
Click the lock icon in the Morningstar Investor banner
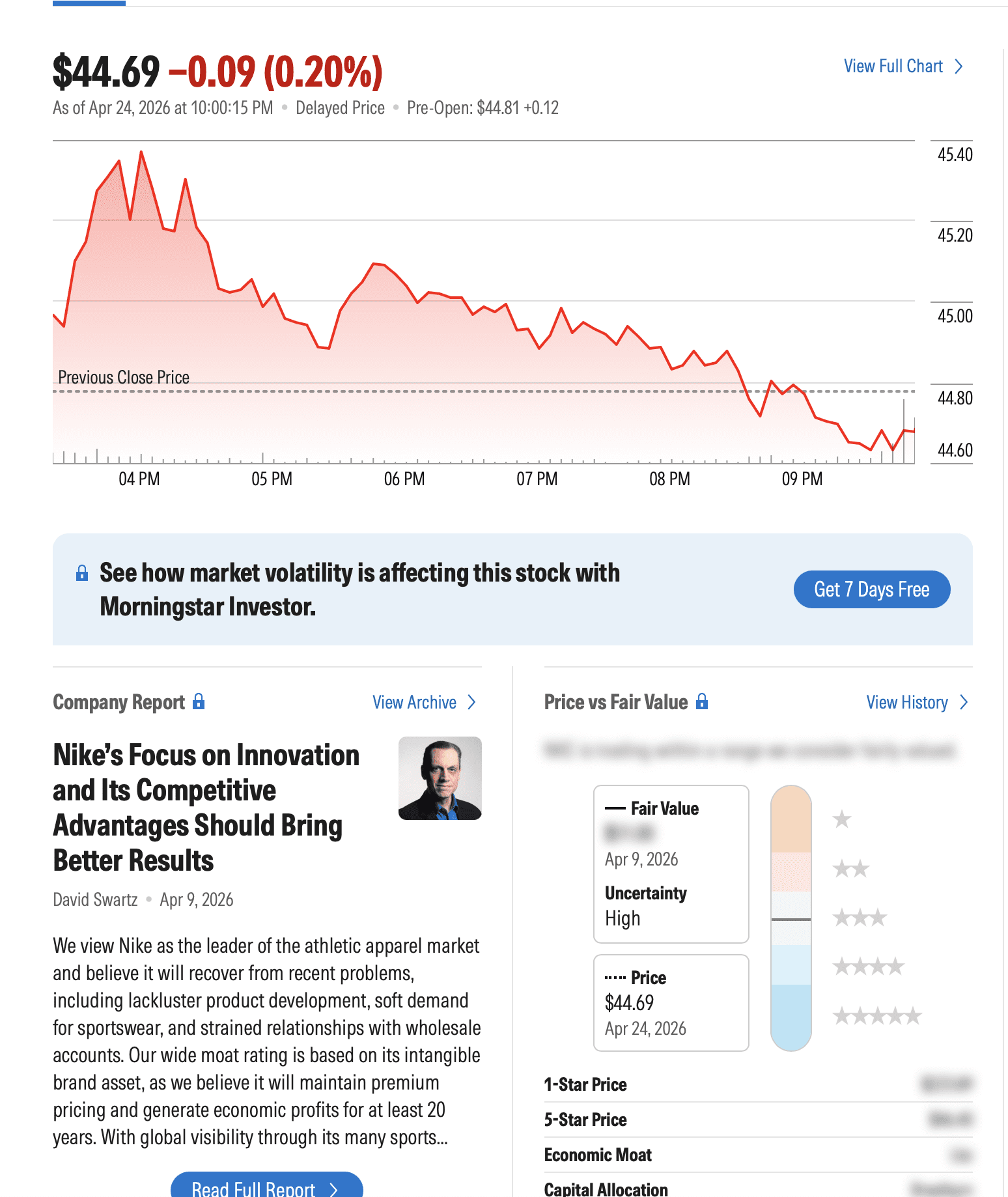pyautogui.click(x=82, y=573)
